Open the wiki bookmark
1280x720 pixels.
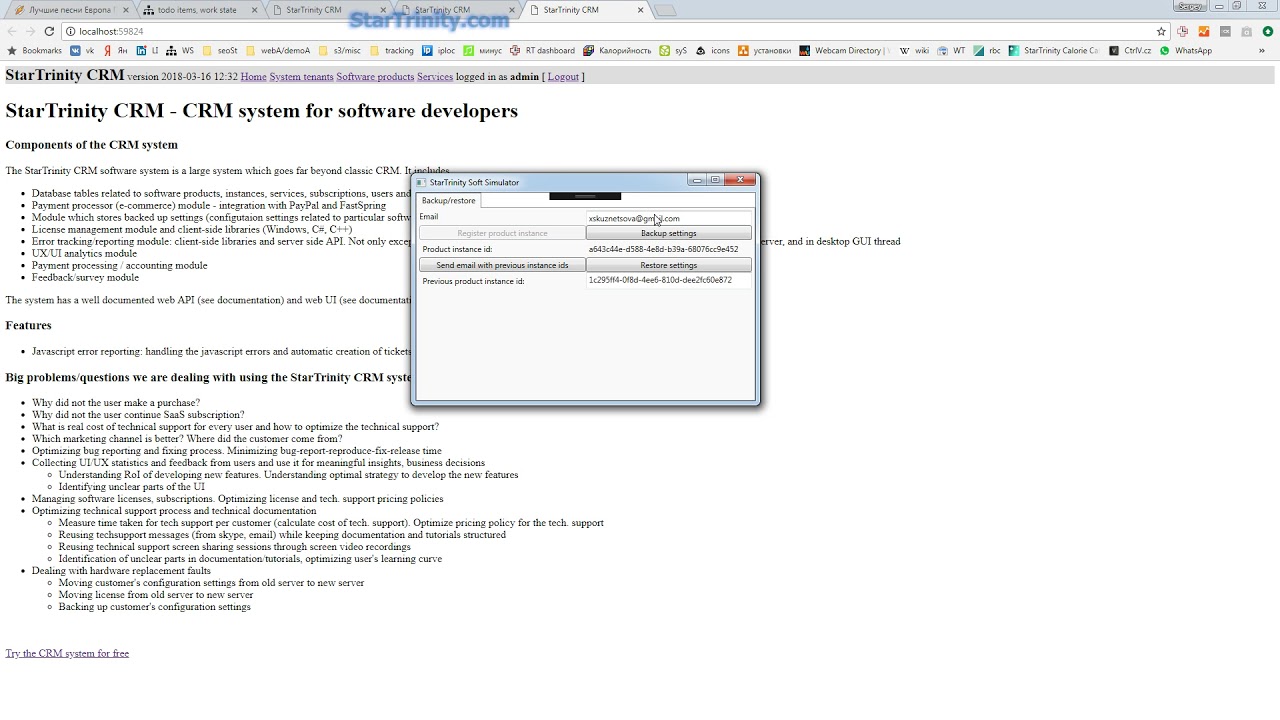click(914, 51)
